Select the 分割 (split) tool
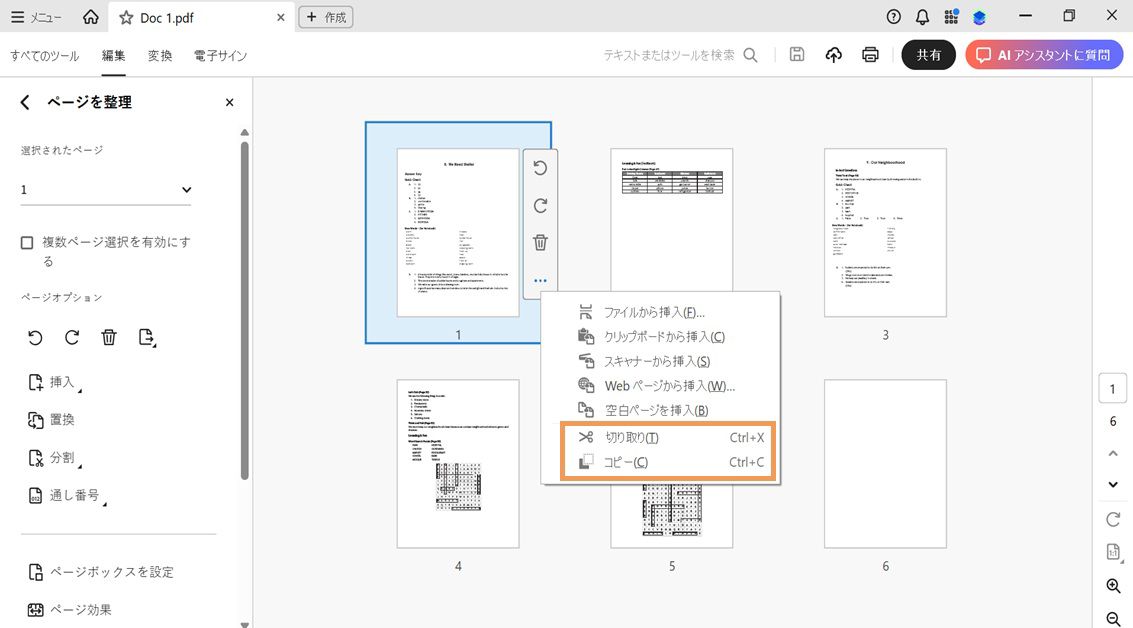 coord(60,456)
